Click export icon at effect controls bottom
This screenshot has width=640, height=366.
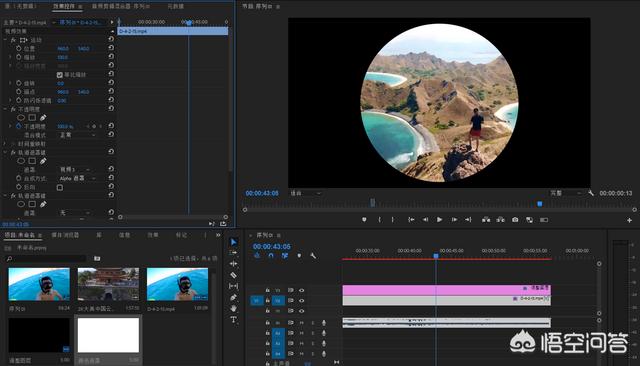(223, 224)
